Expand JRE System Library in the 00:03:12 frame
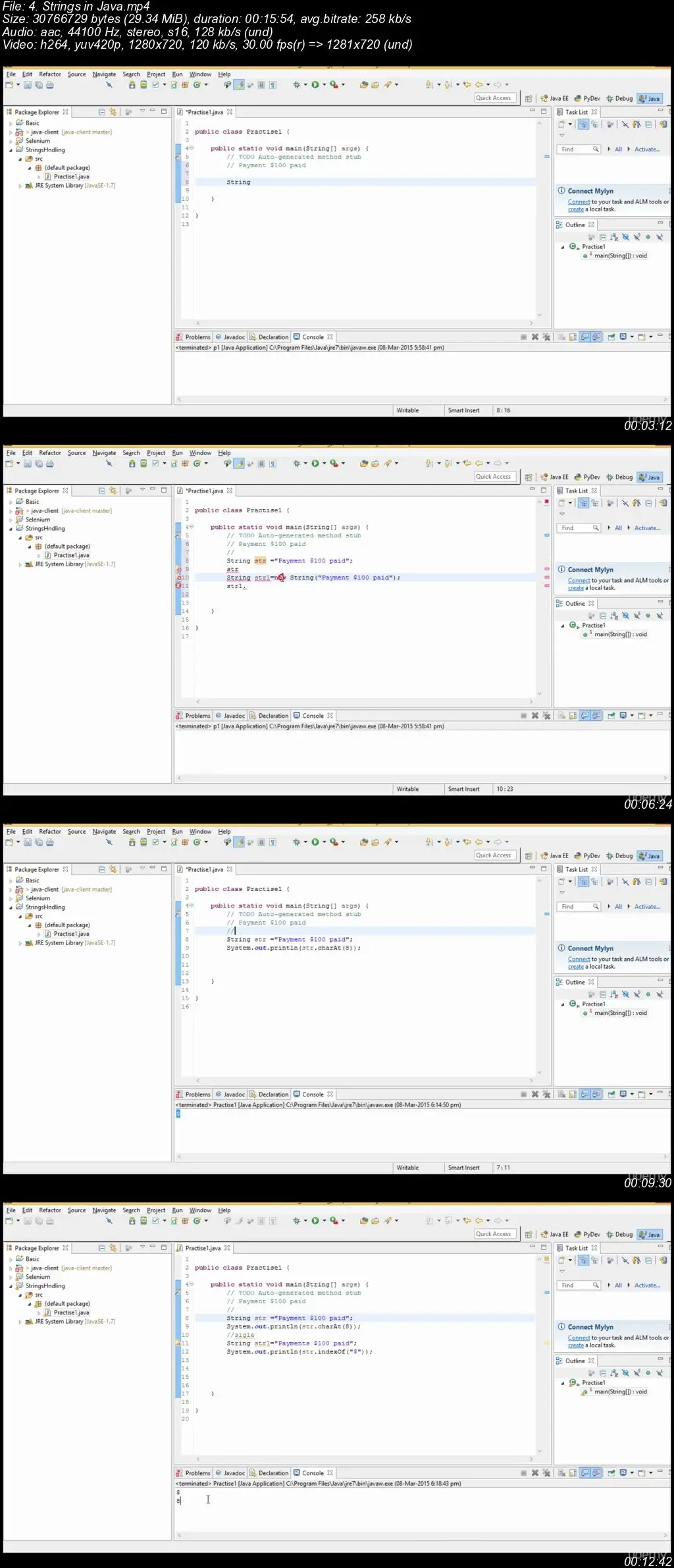Screen dimensions: 674x1568 click(20, 186)
